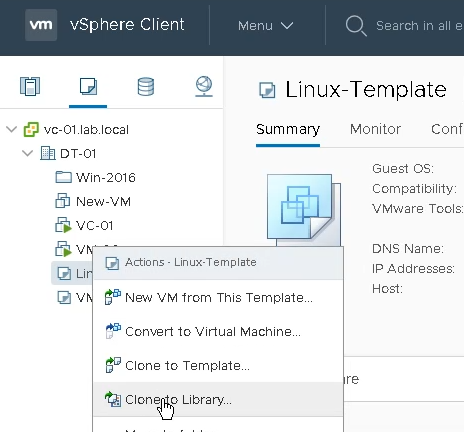Click the search magnifier icon
The width and height of the screenshot is (464, 432).
356,26
